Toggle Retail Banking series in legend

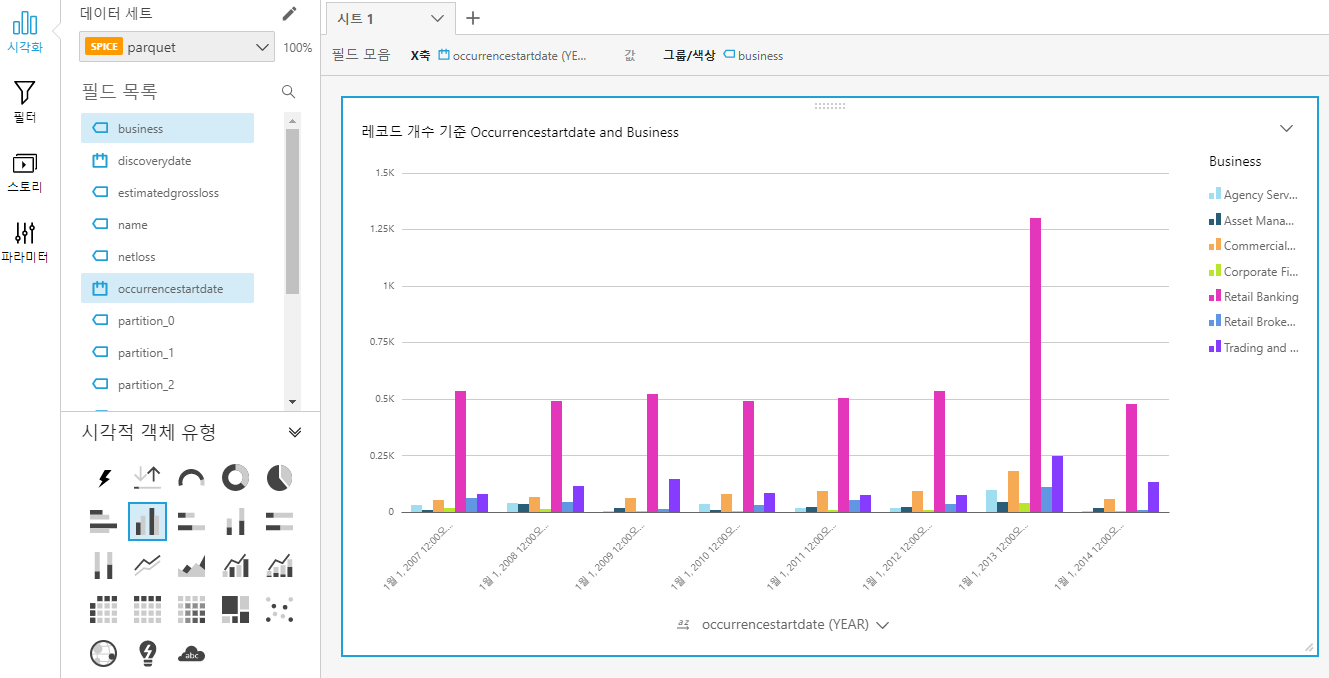coord(1260,297)
